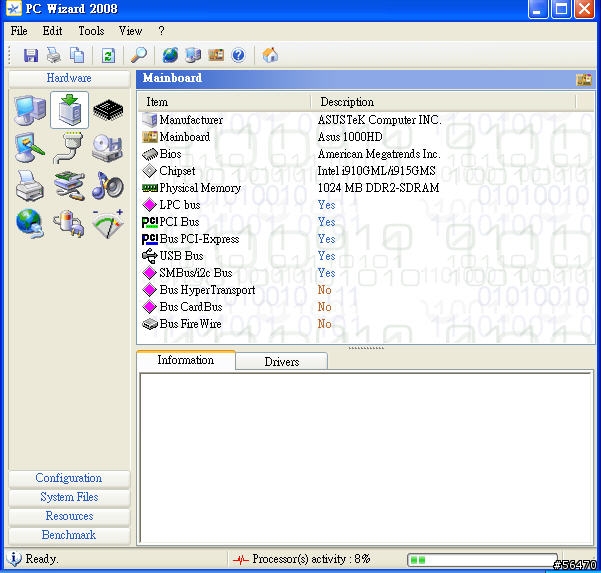This screenshot has height=573, width=601.
Task: Select the SMBus/i2c Bus row
Action: tap(366, 273)
